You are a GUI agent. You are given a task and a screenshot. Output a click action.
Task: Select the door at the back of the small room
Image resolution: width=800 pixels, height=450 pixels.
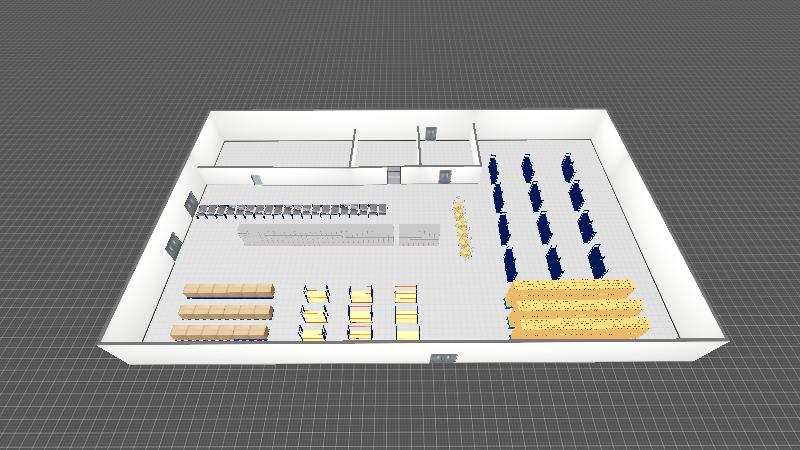[431, 132]
